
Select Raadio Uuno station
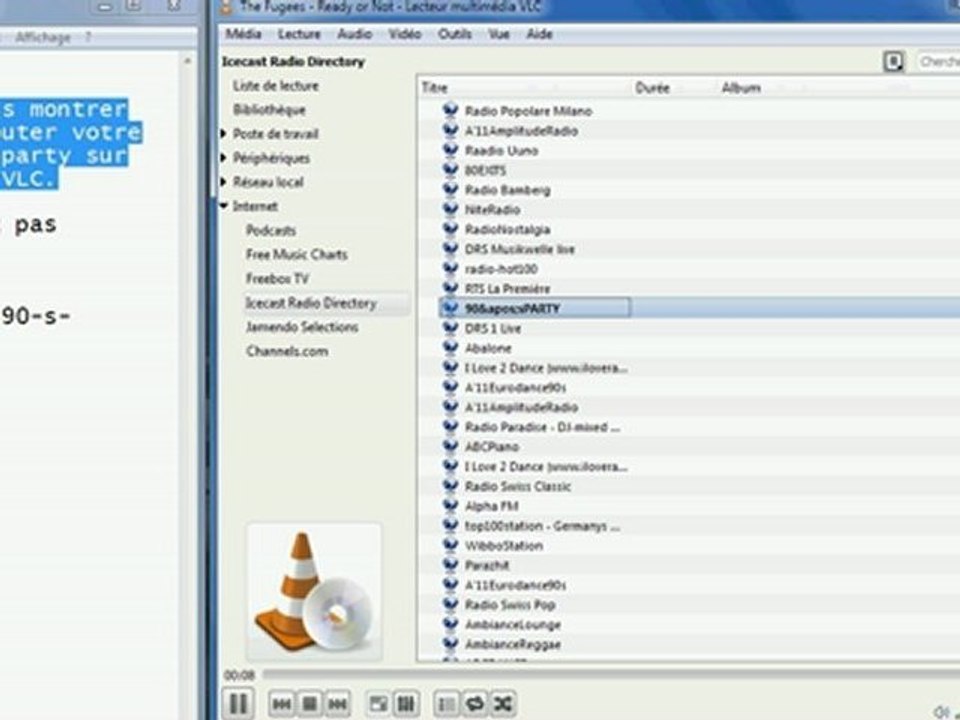(501, 151)
